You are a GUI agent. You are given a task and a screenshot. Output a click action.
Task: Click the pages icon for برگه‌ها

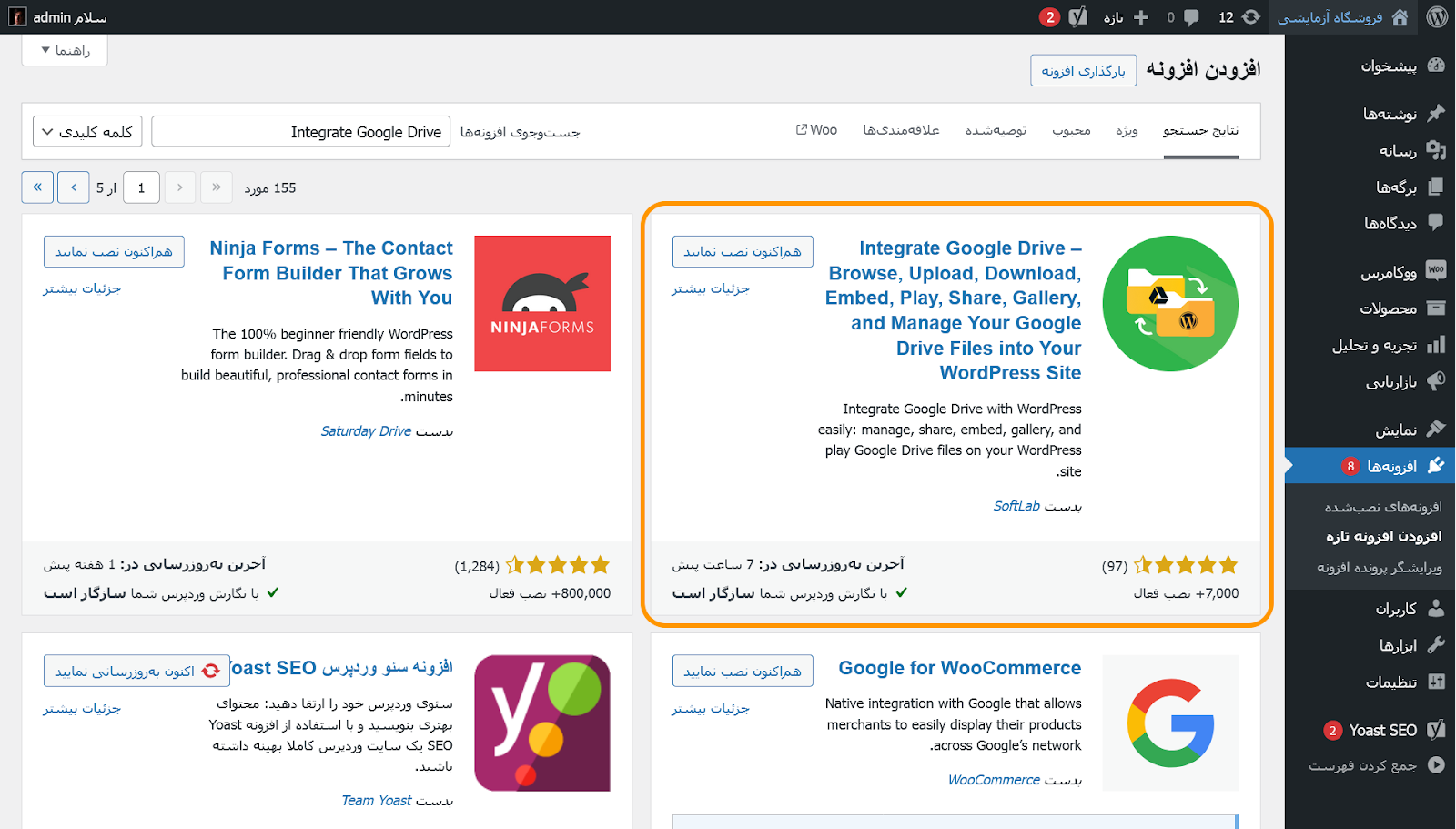(x=1436, y=187)
